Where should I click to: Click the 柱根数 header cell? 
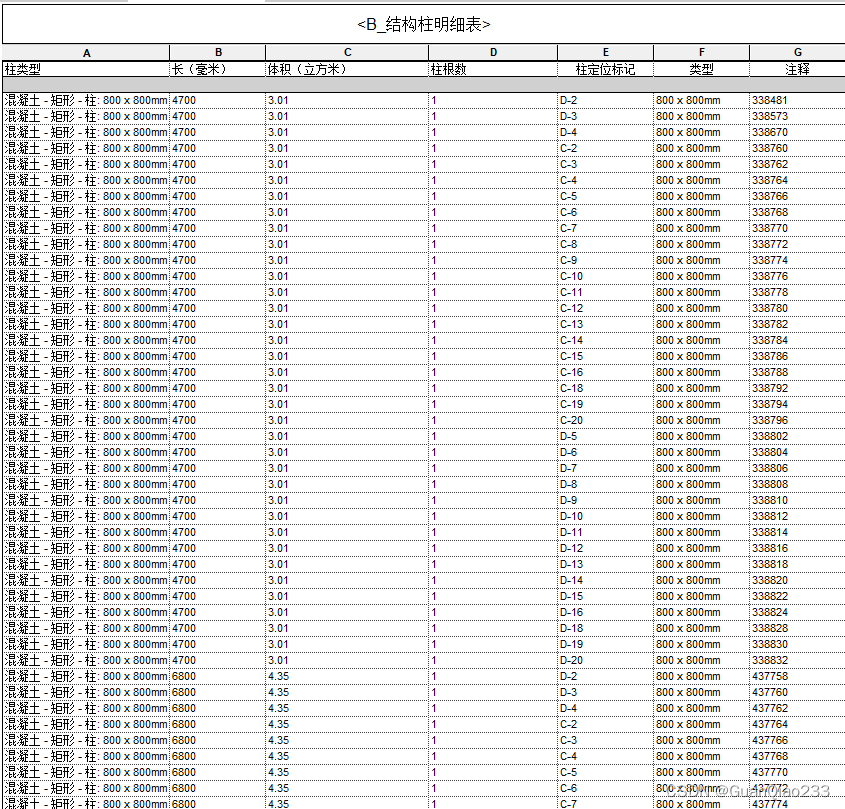[493, 69]
